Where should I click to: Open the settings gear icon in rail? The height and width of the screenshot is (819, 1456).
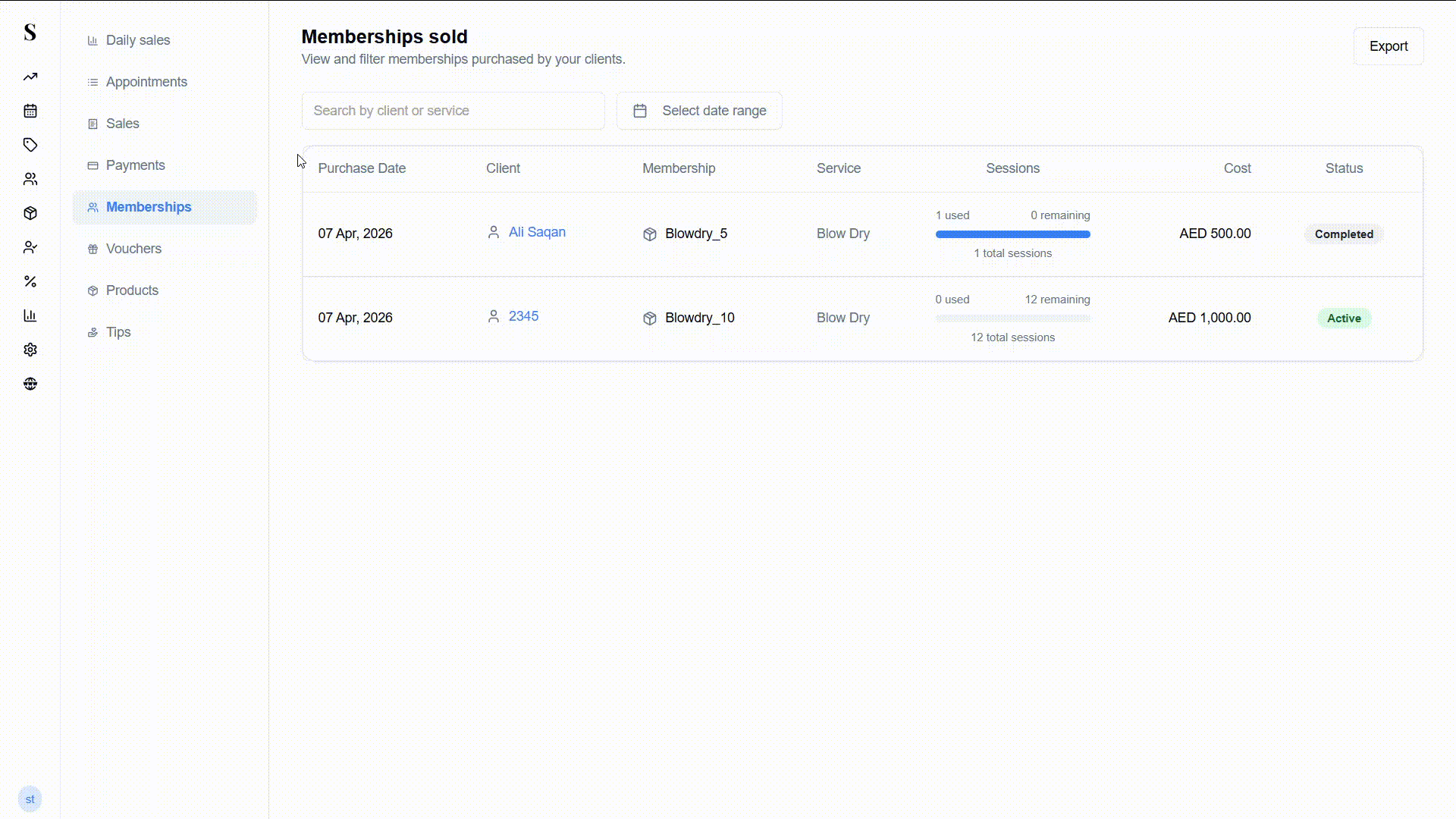pos(30,350)
